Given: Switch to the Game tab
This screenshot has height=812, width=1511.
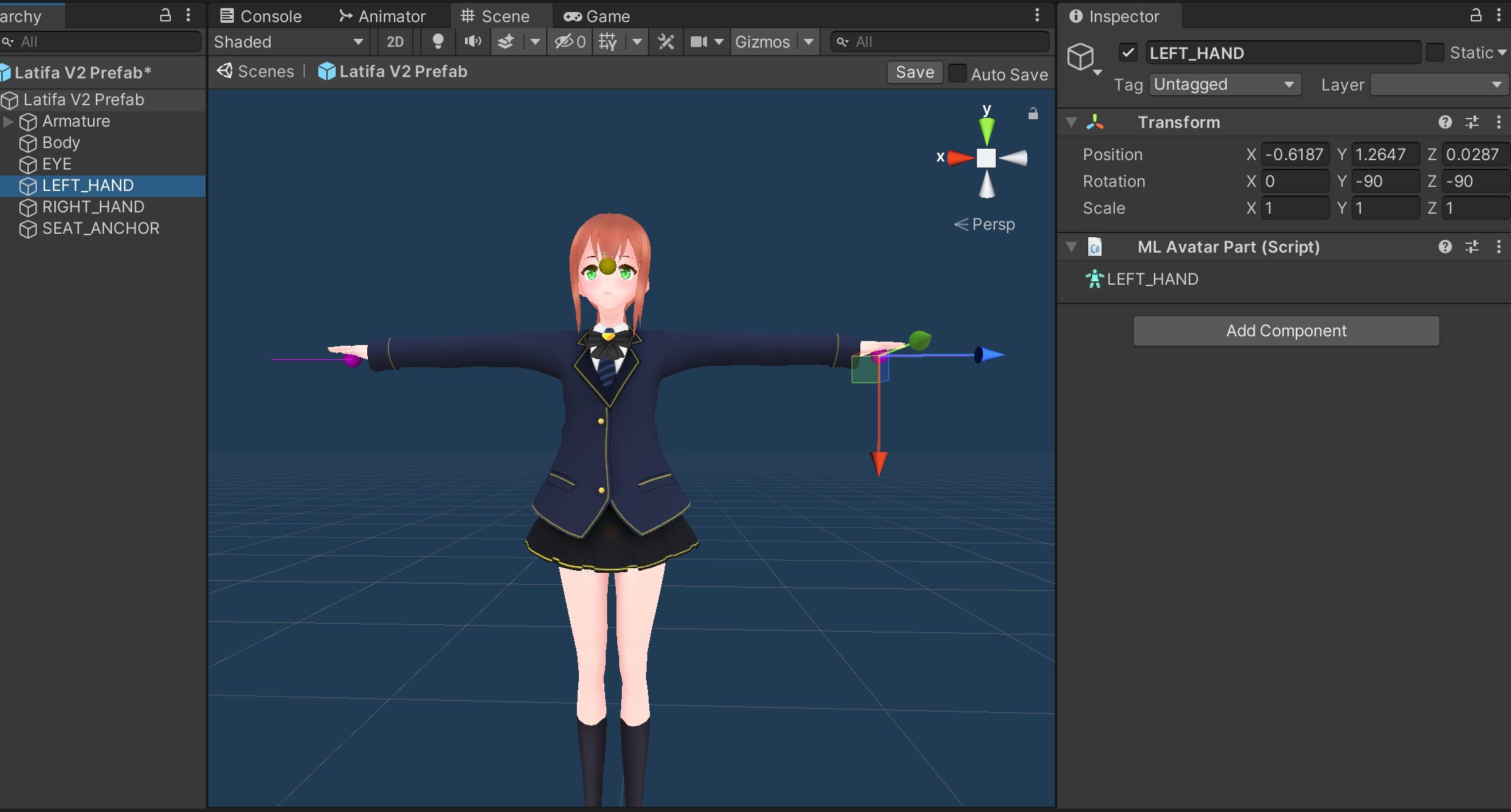Looking at the screenshot, I should click(596, 16).
